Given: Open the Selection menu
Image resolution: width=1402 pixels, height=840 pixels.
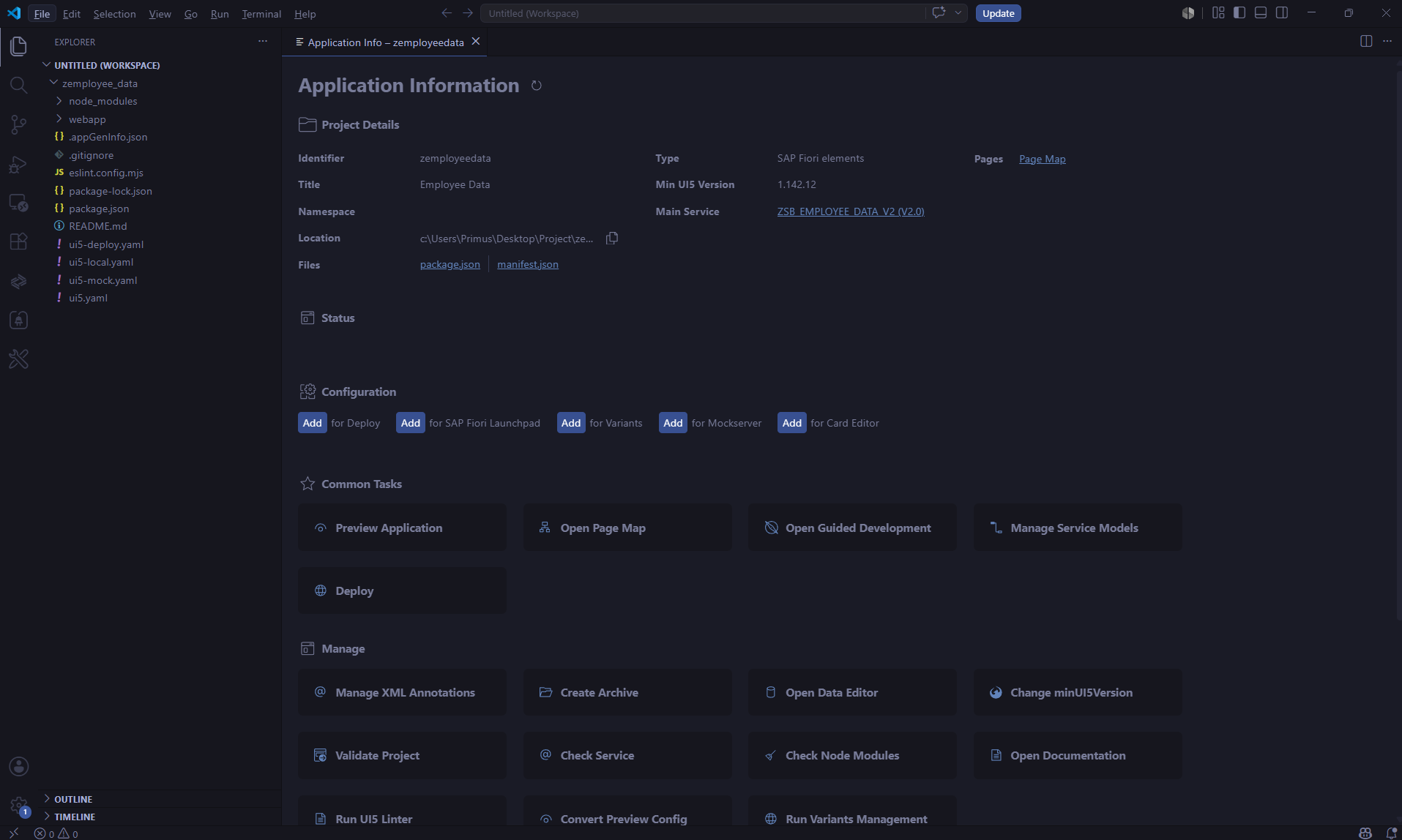Looking at the screenshot, I should (114, 14).
